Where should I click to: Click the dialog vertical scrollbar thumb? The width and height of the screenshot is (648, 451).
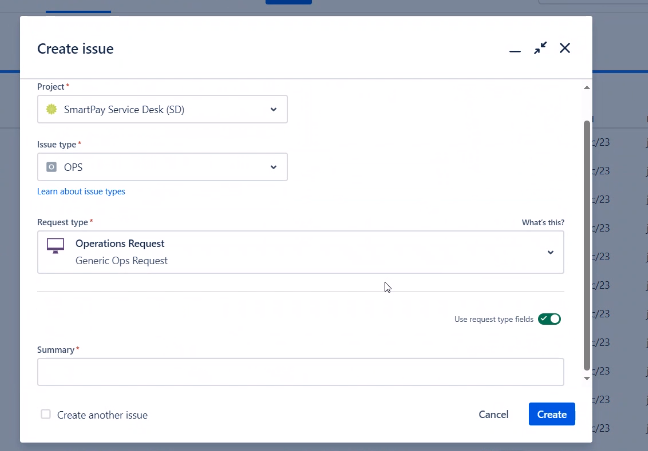click(x=586, y=245)
